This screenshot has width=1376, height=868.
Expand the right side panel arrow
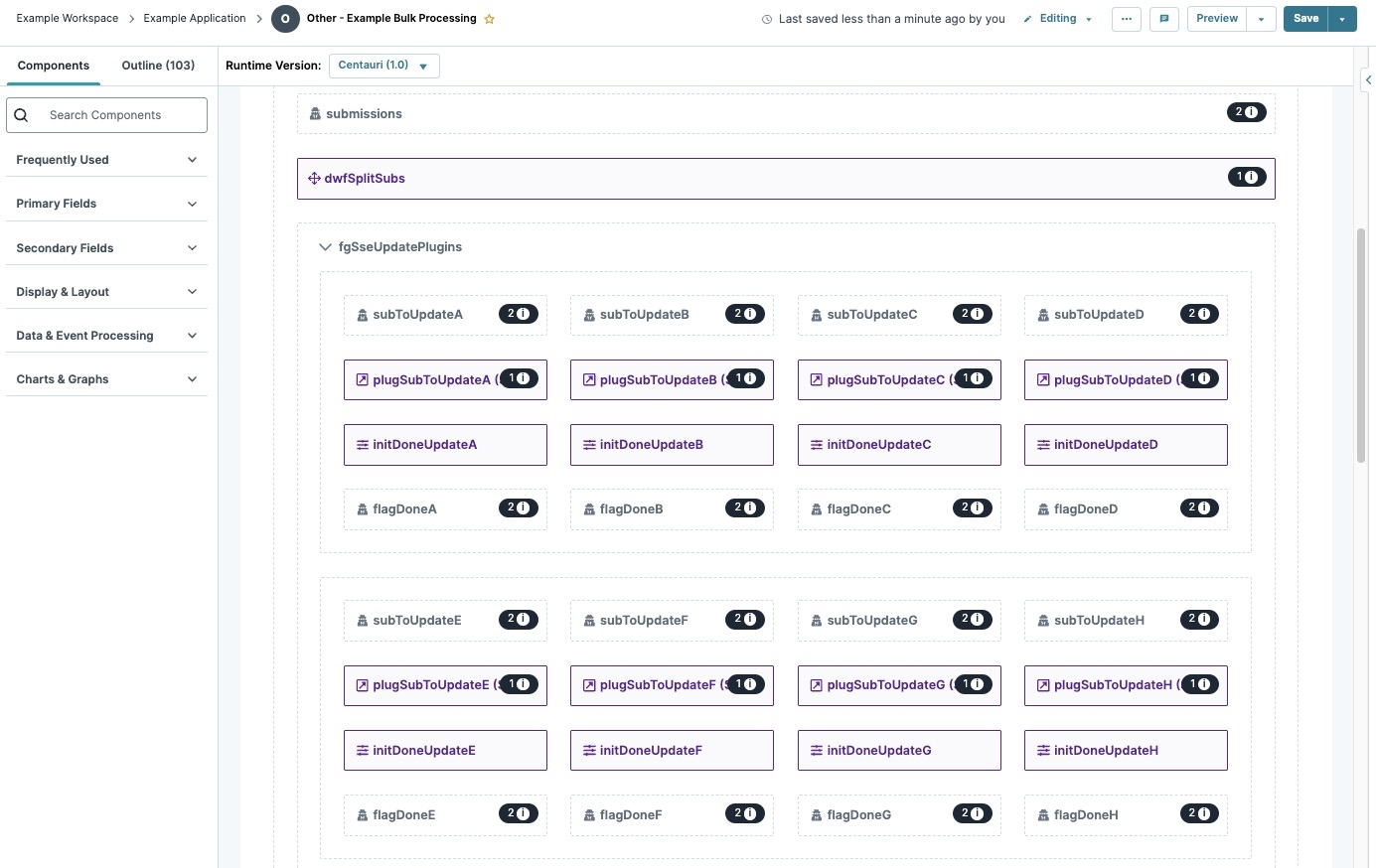[x=1368, y=79]
